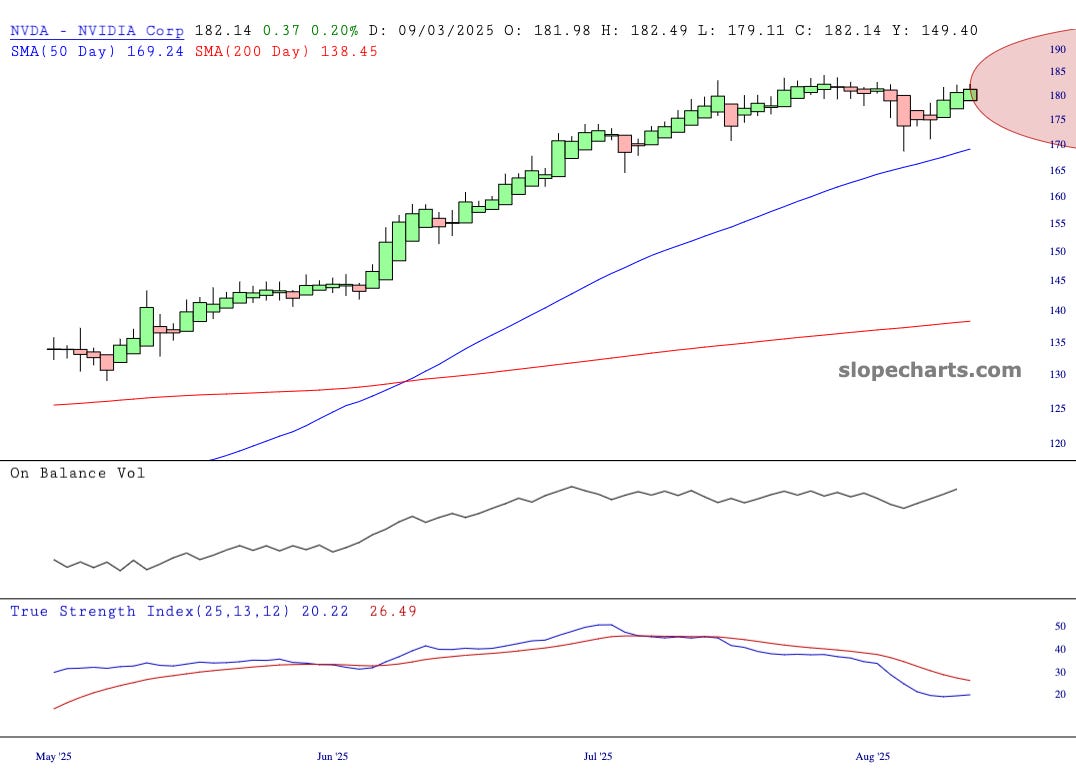The height and width of the screenshot is (777, 1076).
Task: Click the 190 price axis label
Action: (x=1057, y=49)
